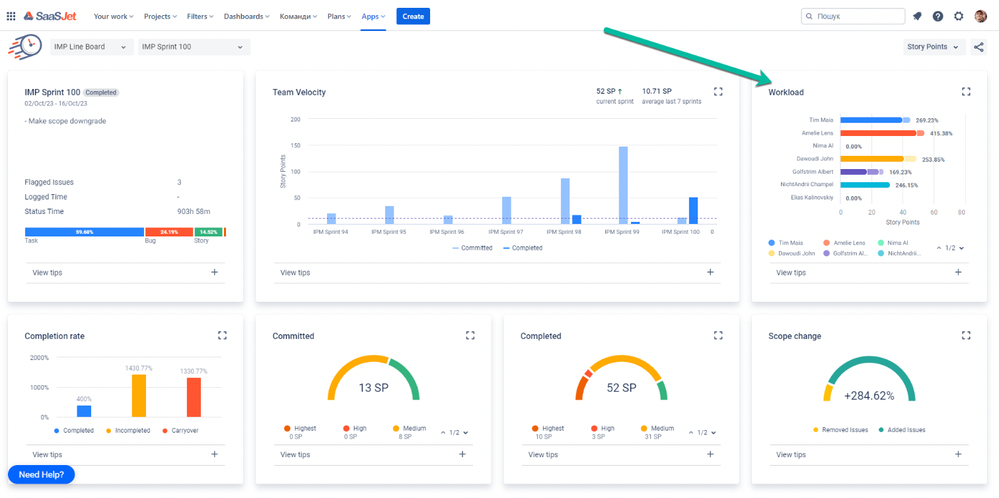999x498 pixels.
Task: Open the Story Points dropdown
Action: click(x=933, y=47)
